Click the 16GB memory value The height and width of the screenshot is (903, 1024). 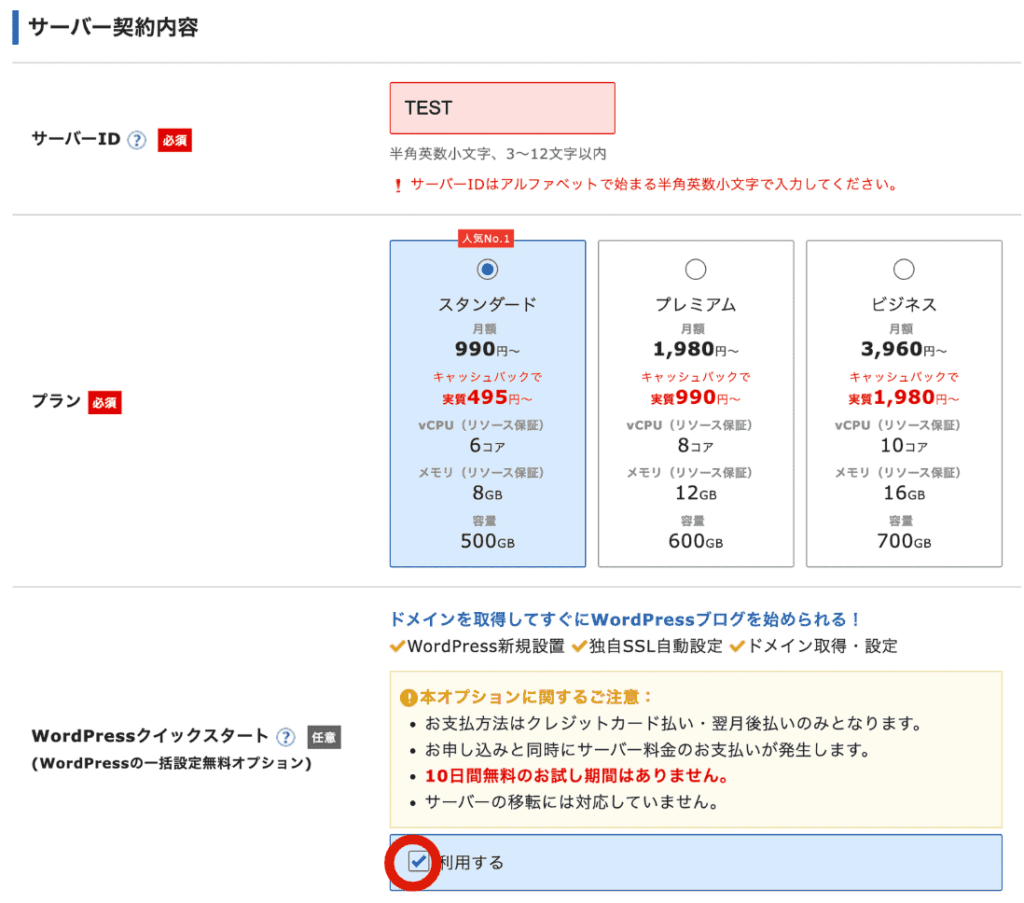904,493
